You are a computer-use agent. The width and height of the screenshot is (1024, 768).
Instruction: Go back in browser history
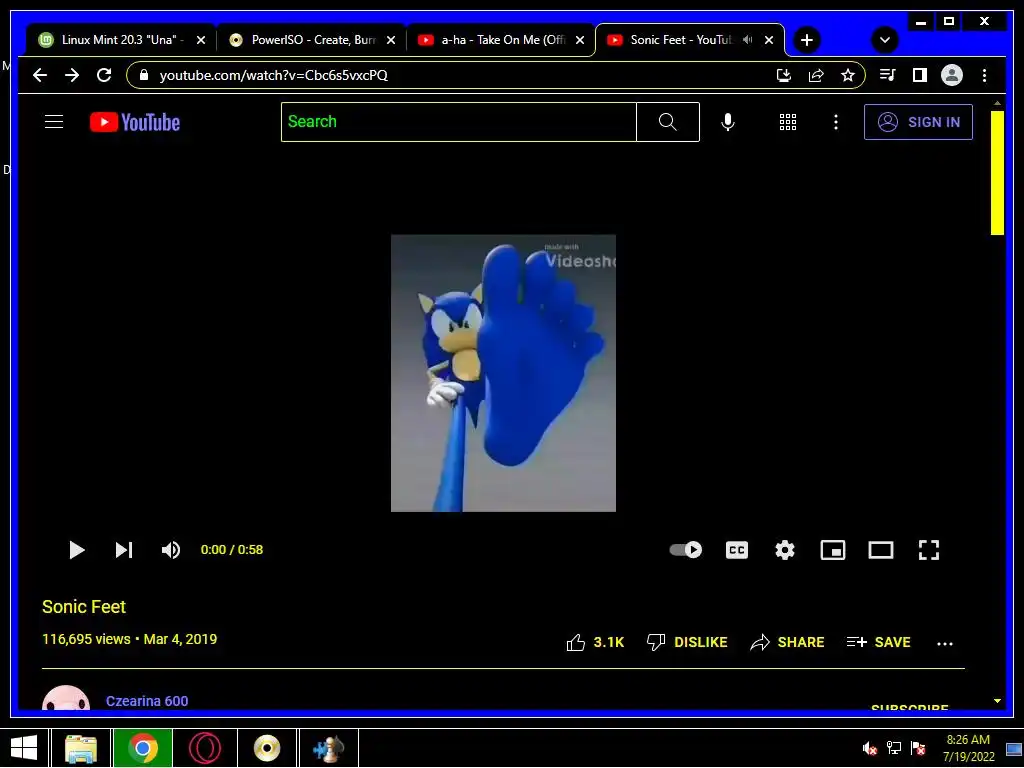point(40,75)
